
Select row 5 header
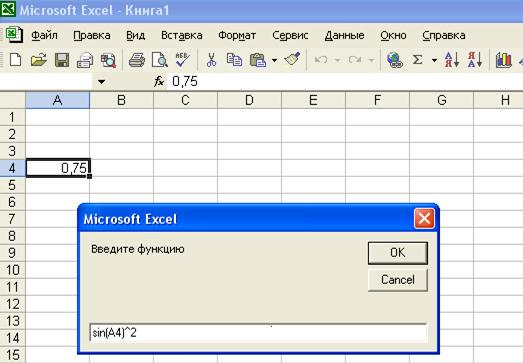tap(12, 185)
